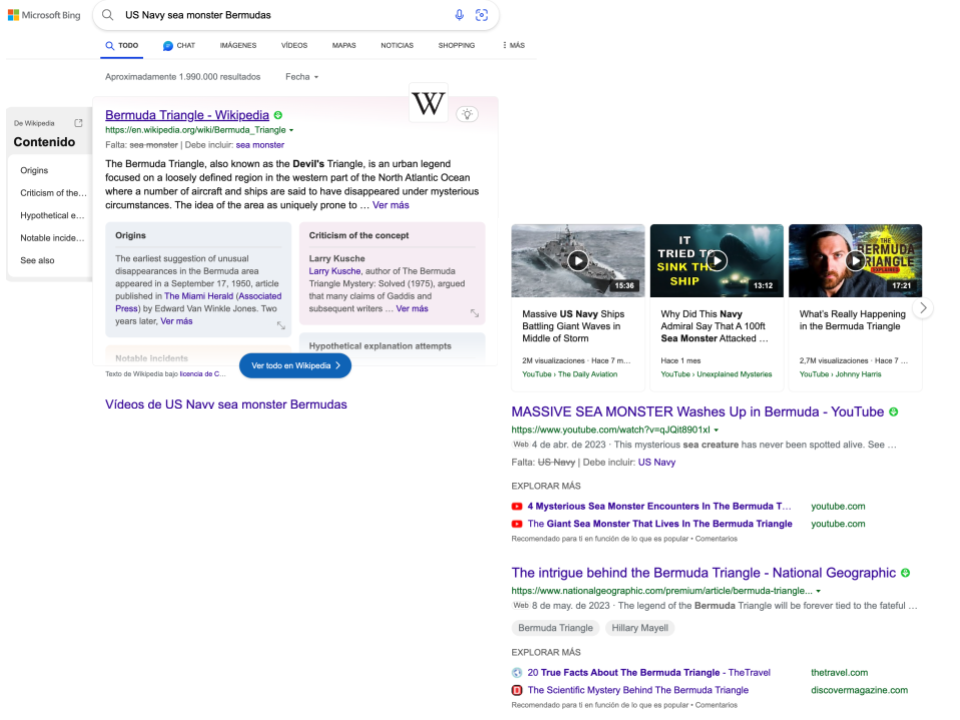Viewport: 960px width, 720px height.
Task: Open the Fecha date filter dropdown
Action: pos(302,77)
